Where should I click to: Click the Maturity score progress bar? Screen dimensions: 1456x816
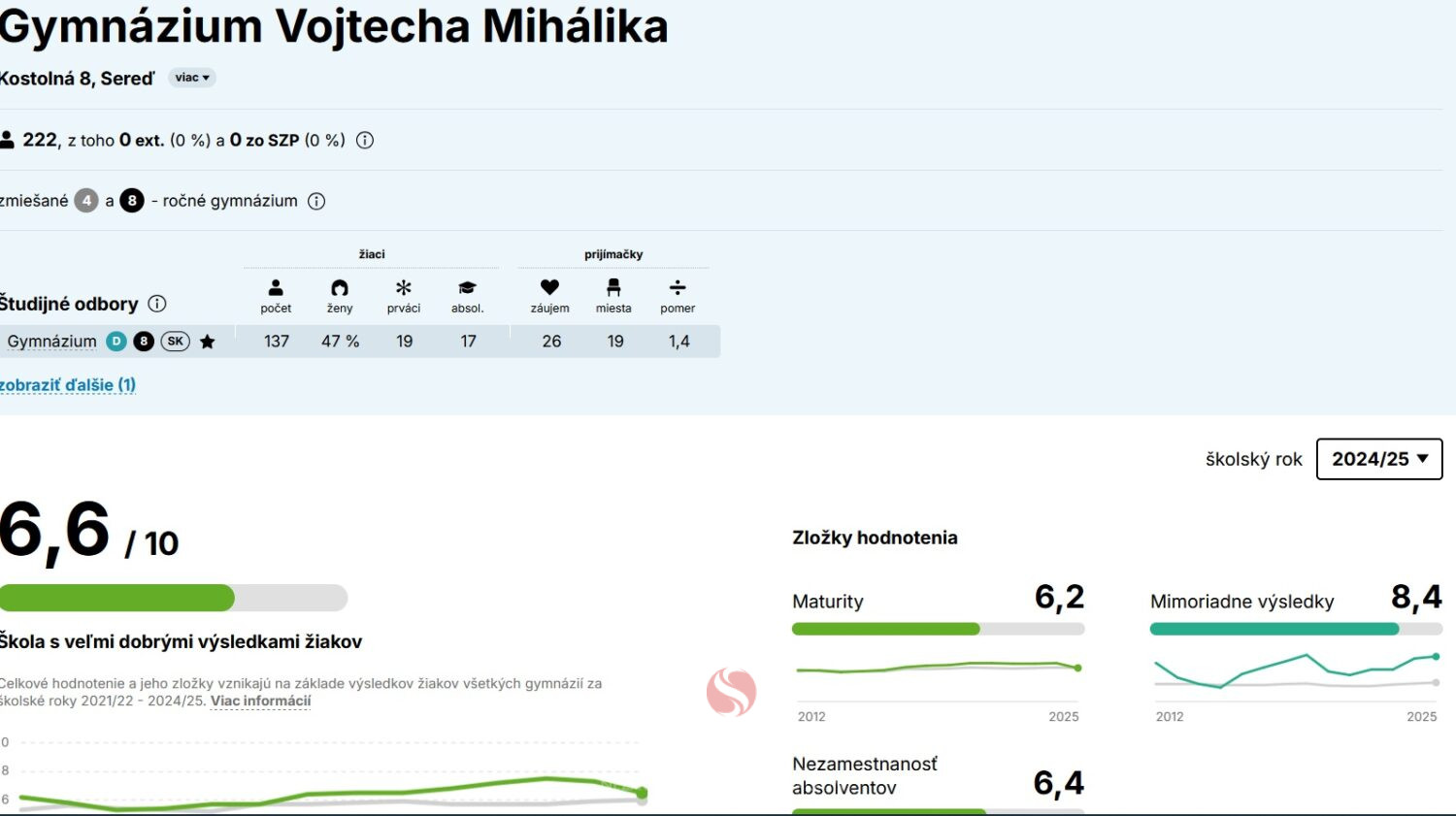[938, 629]
